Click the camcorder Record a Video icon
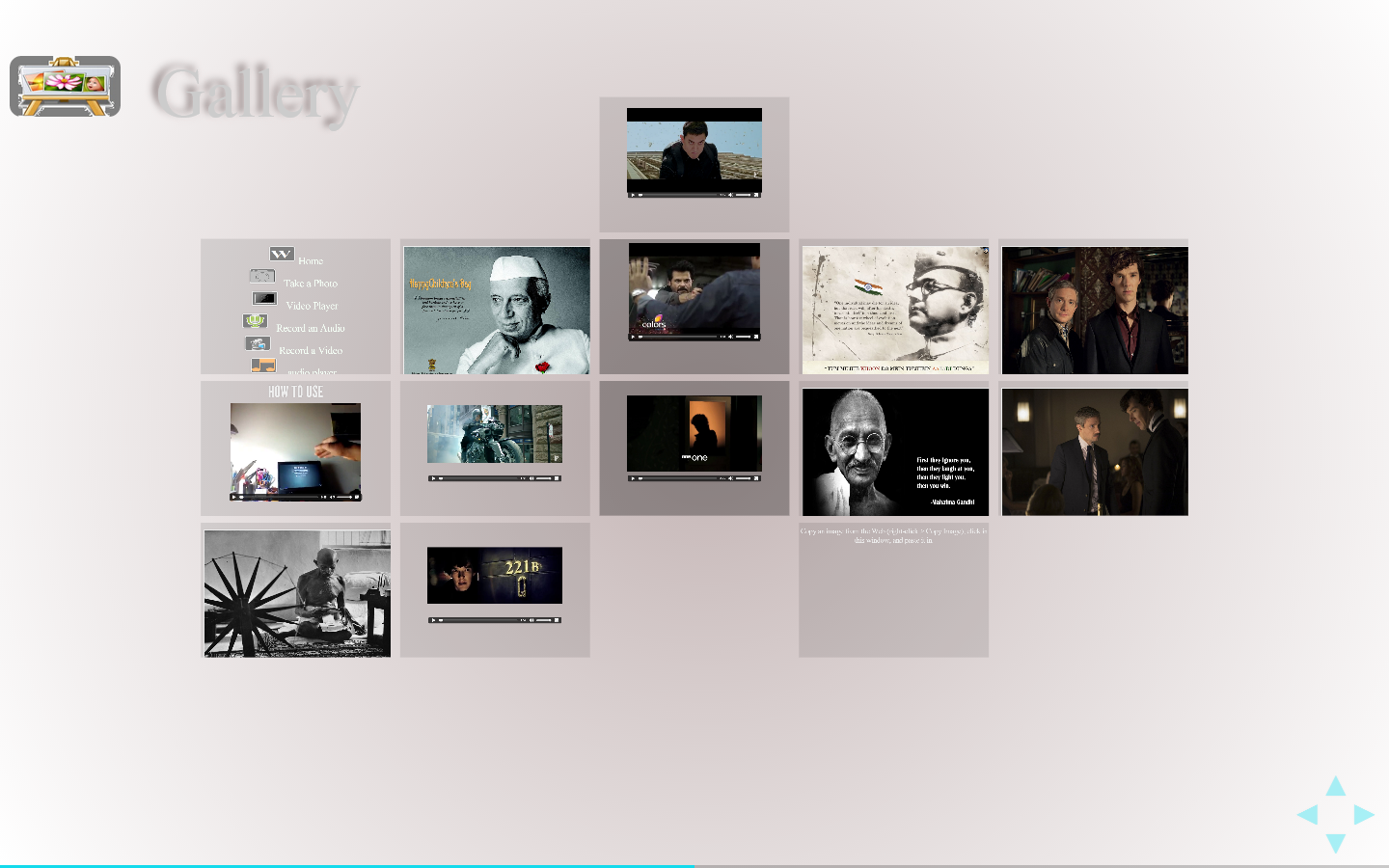Screen dimensions: 1389x868 click(258, 343)
